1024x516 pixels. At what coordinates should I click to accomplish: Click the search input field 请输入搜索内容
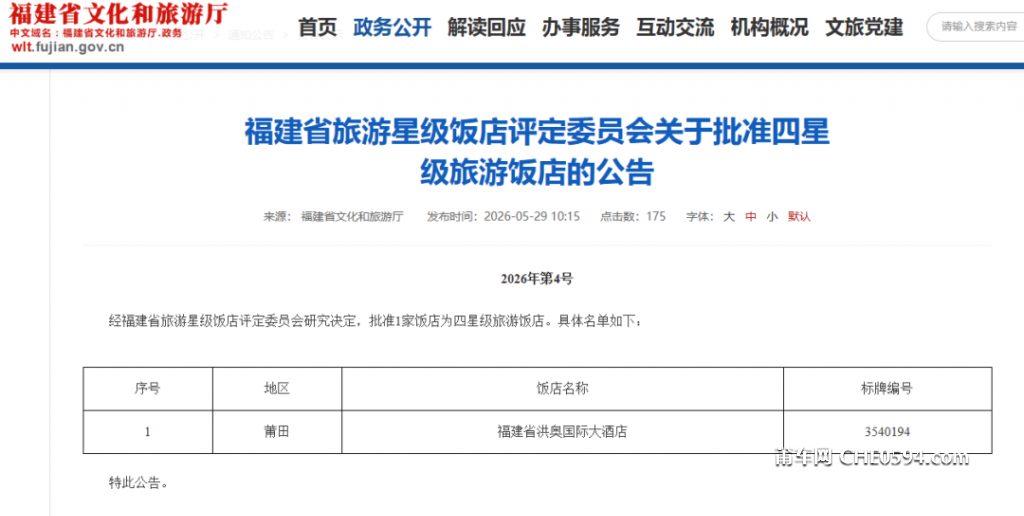pos(976,27)
